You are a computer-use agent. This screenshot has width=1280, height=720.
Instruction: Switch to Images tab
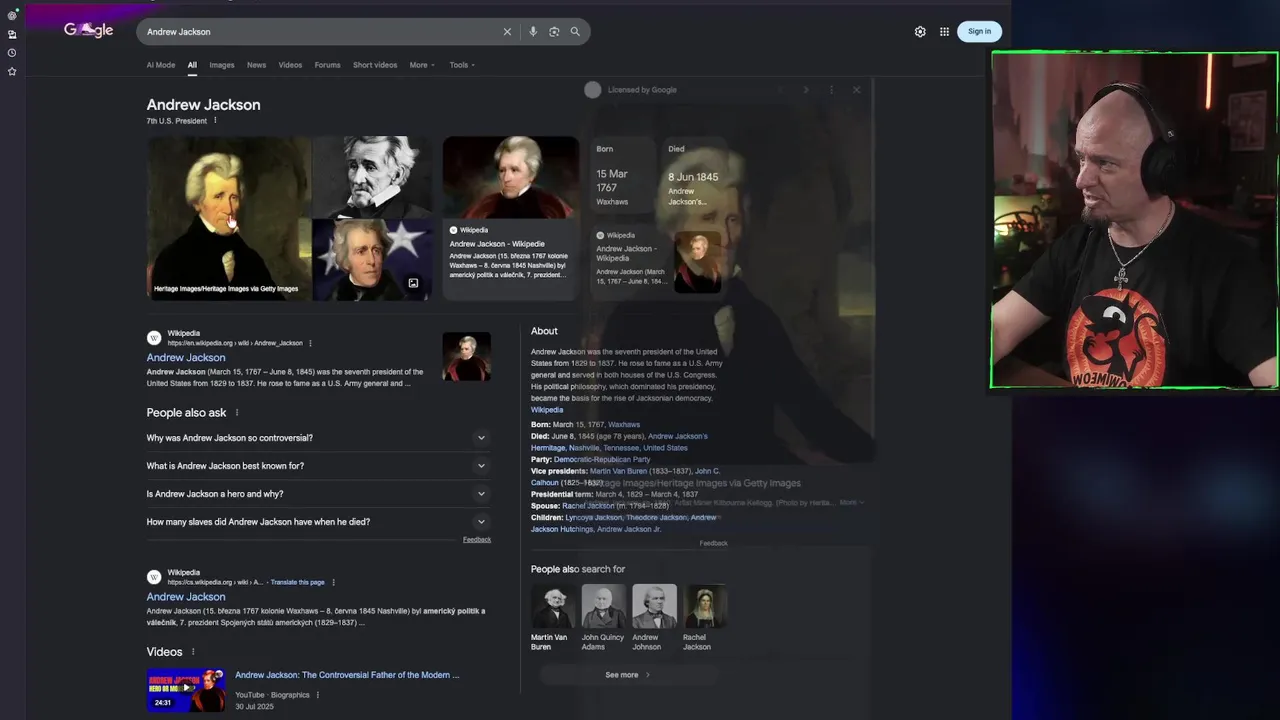pyautogui.click(x=222, y=65)
